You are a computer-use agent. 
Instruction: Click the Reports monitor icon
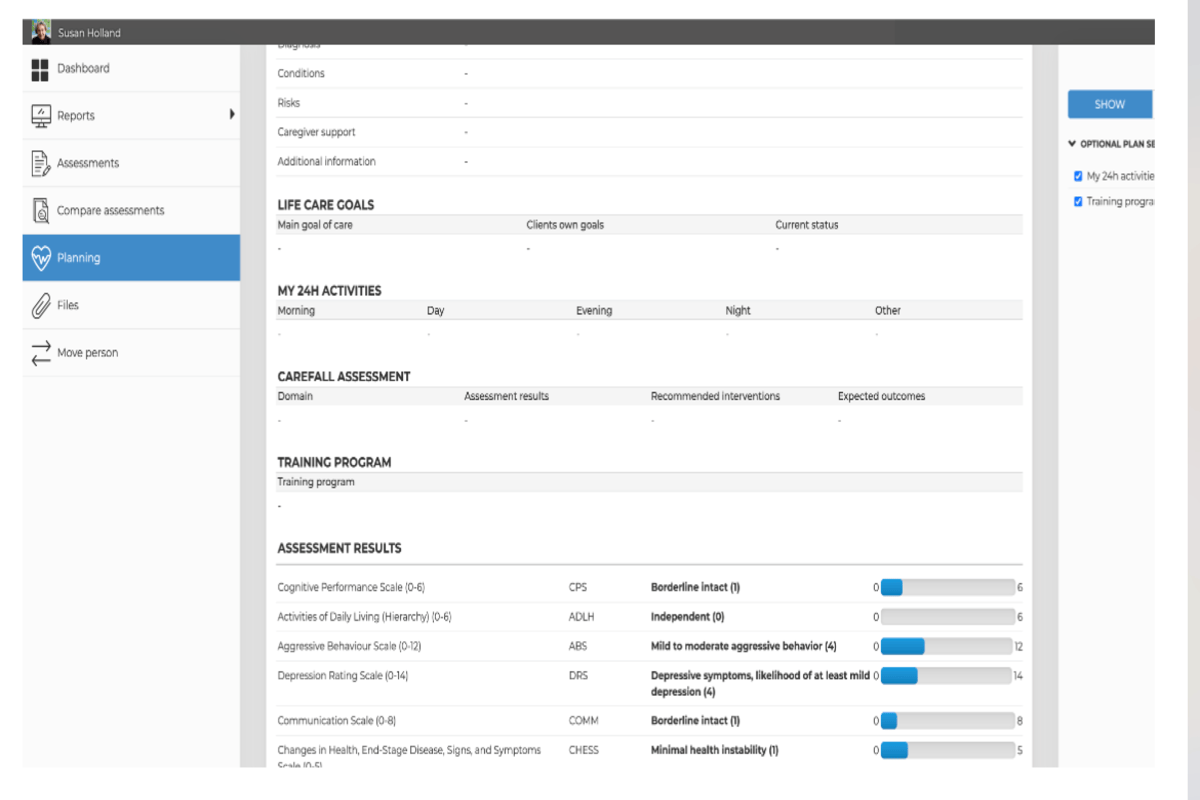[41, 116]
